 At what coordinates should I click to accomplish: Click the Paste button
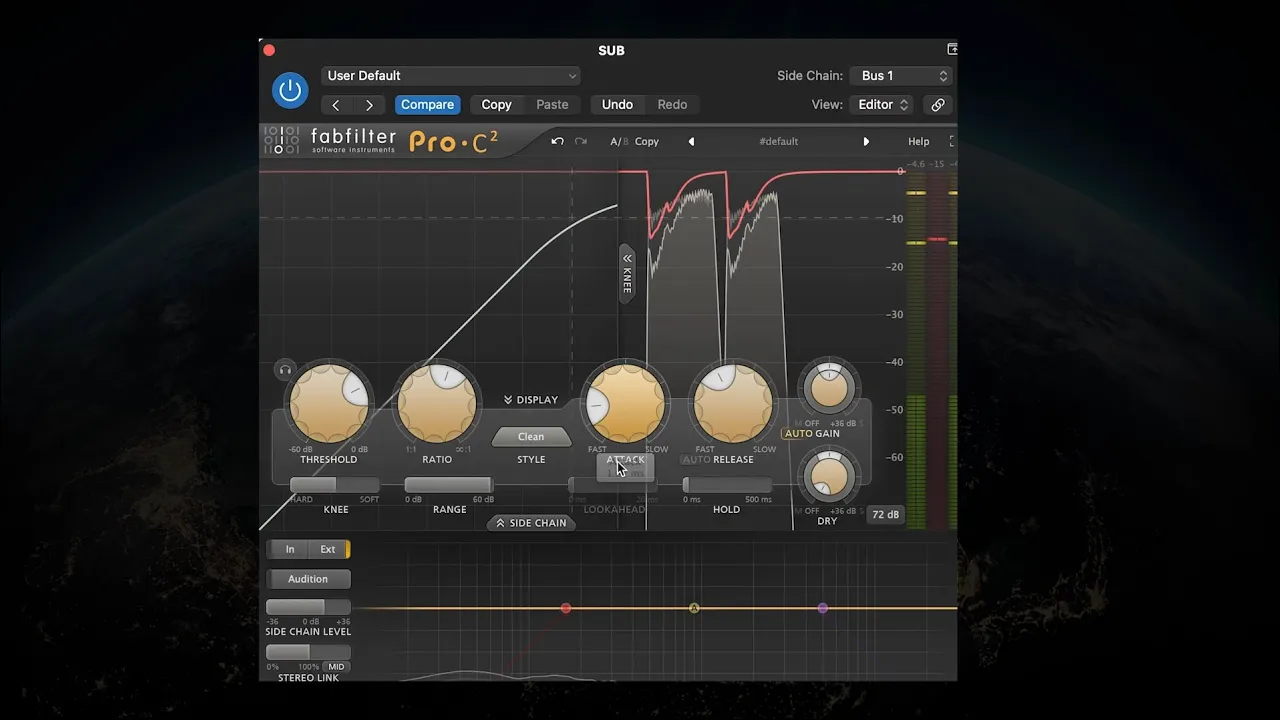[x=552, y=105]
